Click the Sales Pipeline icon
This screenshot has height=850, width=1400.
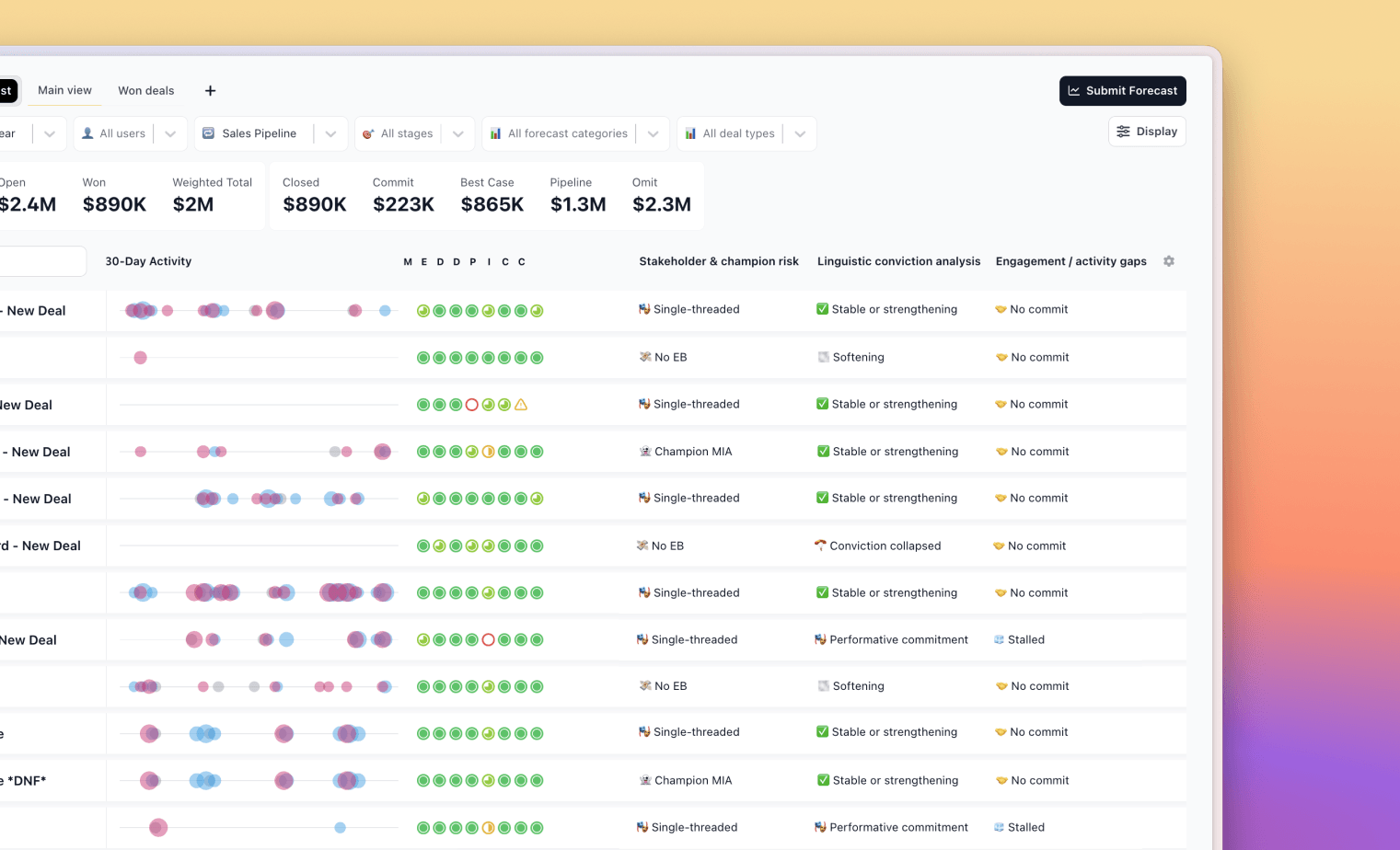208,133
